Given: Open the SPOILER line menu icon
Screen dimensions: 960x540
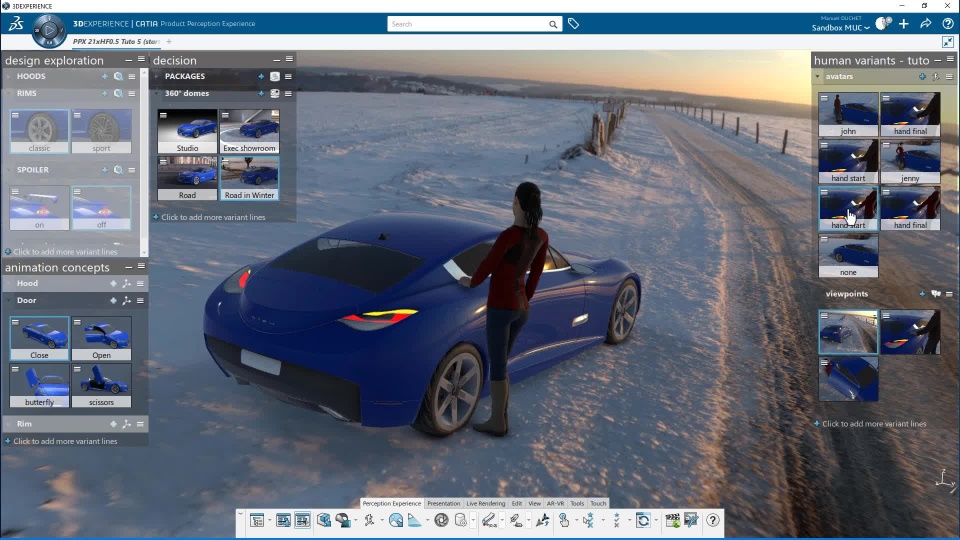Looking at the screenshot, I should coord(132,170).
